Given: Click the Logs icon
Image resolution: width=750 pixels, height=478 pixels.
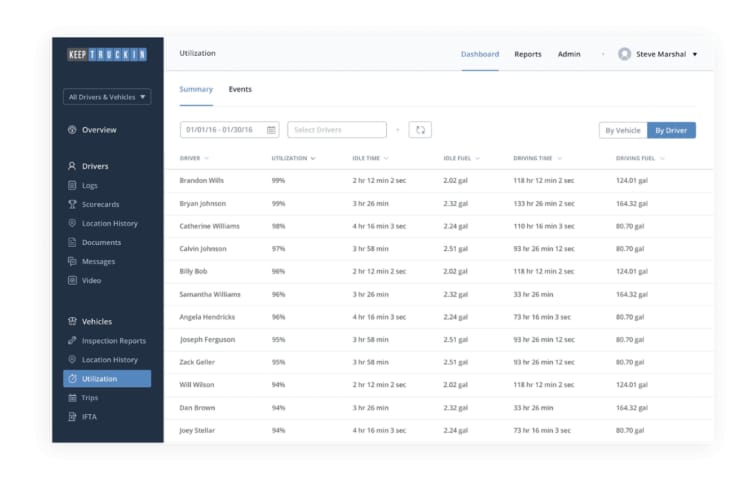Looking at the screenshot, I should [72, 185].
